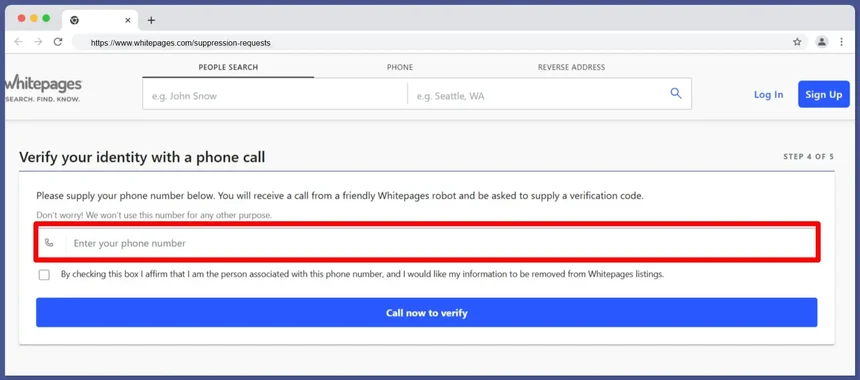
Task: Switch to the People Search tab
Action: [x=228, y=67]
